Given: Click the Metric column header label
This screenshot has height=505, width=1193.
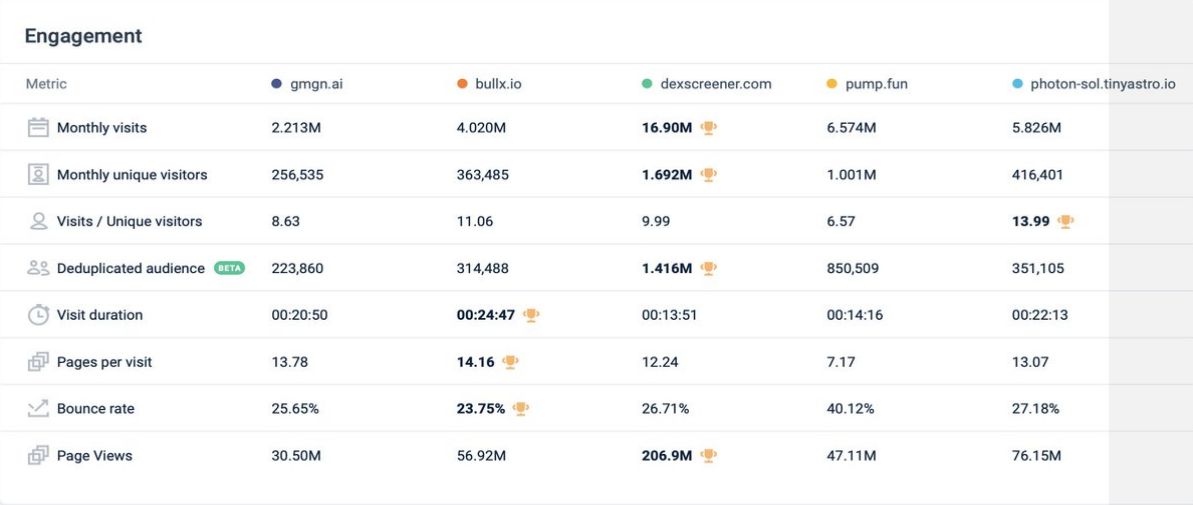Looking at the screenshot, I should pos(46,84).
